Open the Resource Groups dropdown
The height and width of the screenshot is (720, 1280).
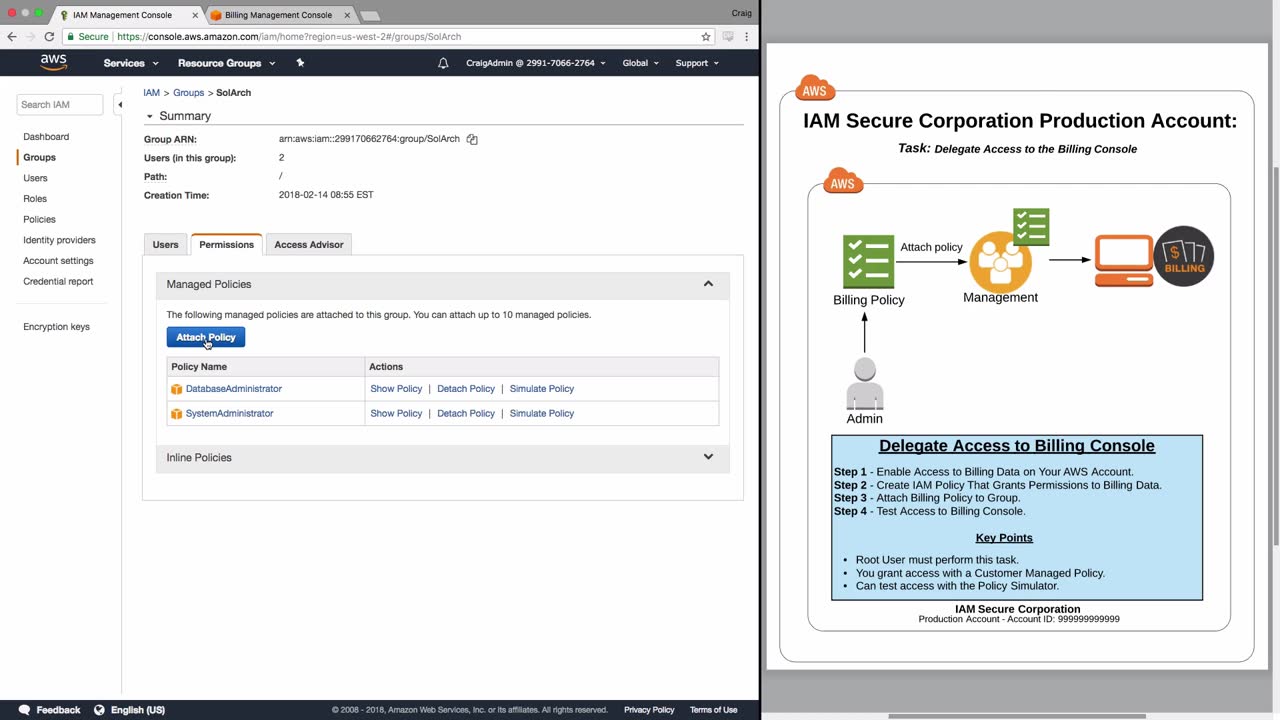click(226, 63)
